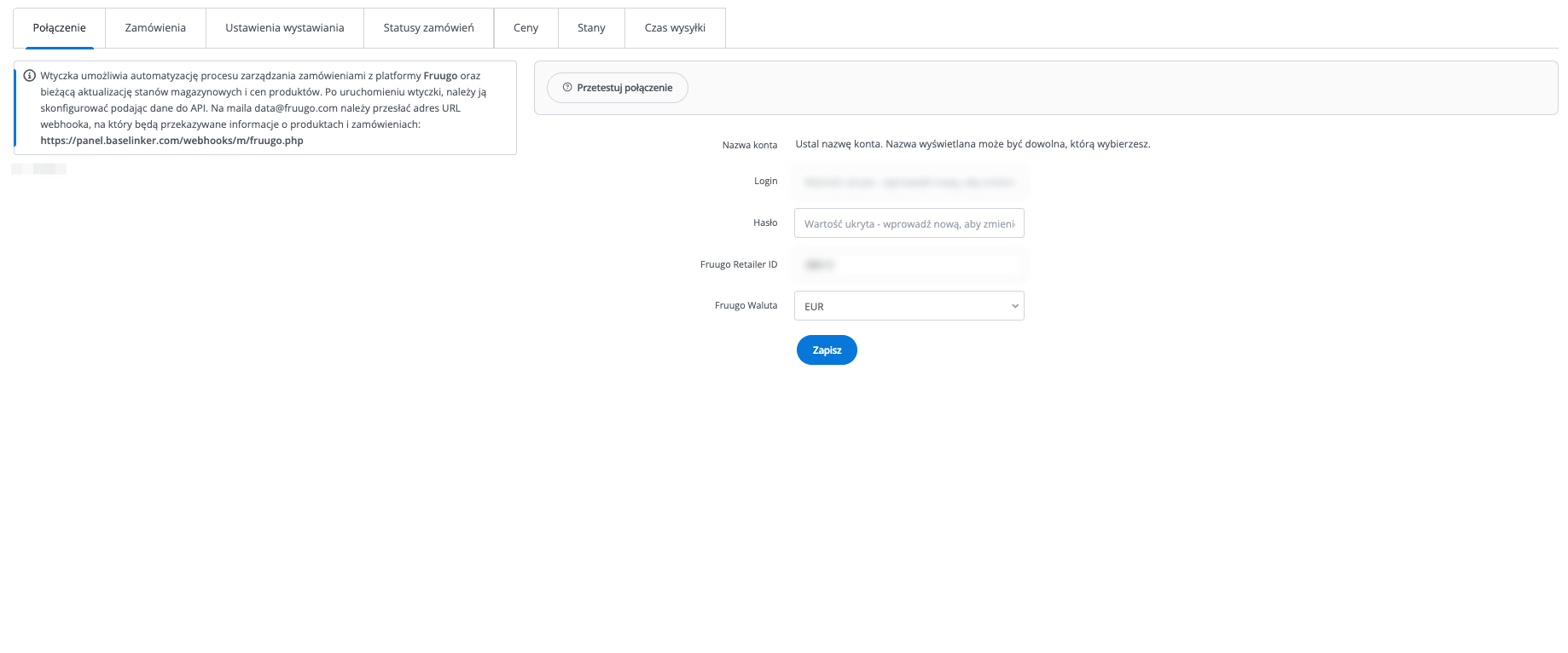The width and height of the screenshot is (1568, 653).
Task: Open the Czas wysyłki tab
Action: (675, 28)
